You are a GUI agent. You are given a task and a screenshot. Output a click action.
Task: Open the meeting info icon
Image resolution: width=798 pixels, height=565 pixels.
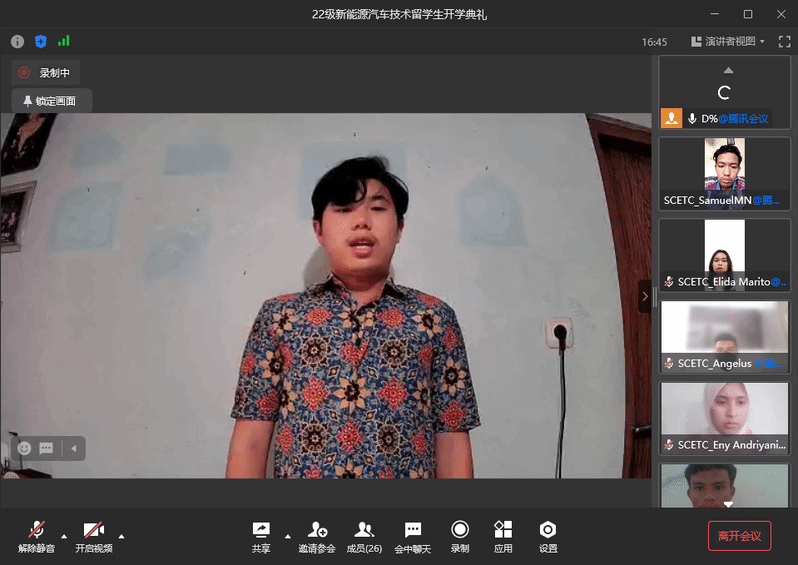(17, 41)
